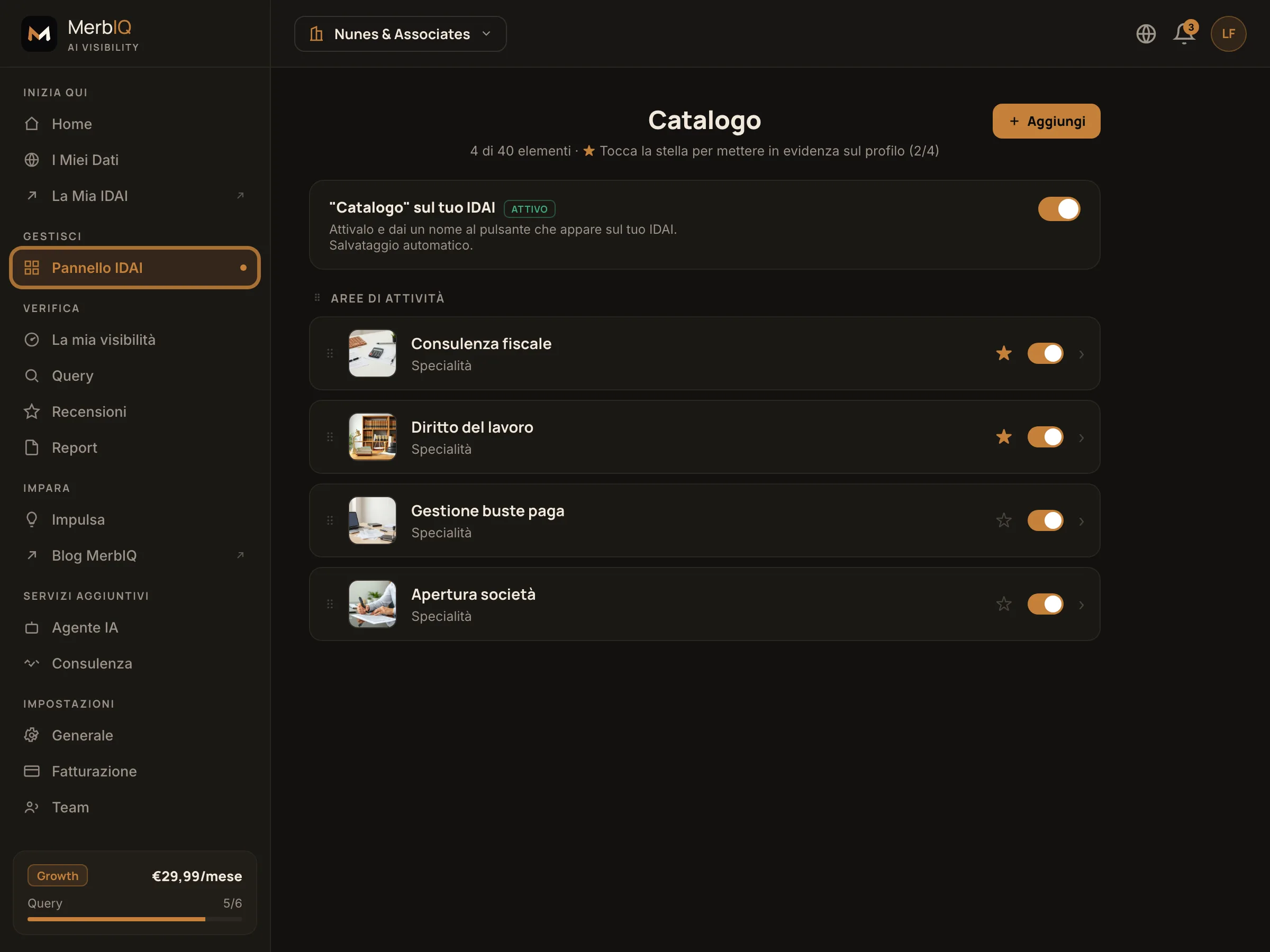Toggle star for Diritto del lavoro

click(x=1004, y=437)
